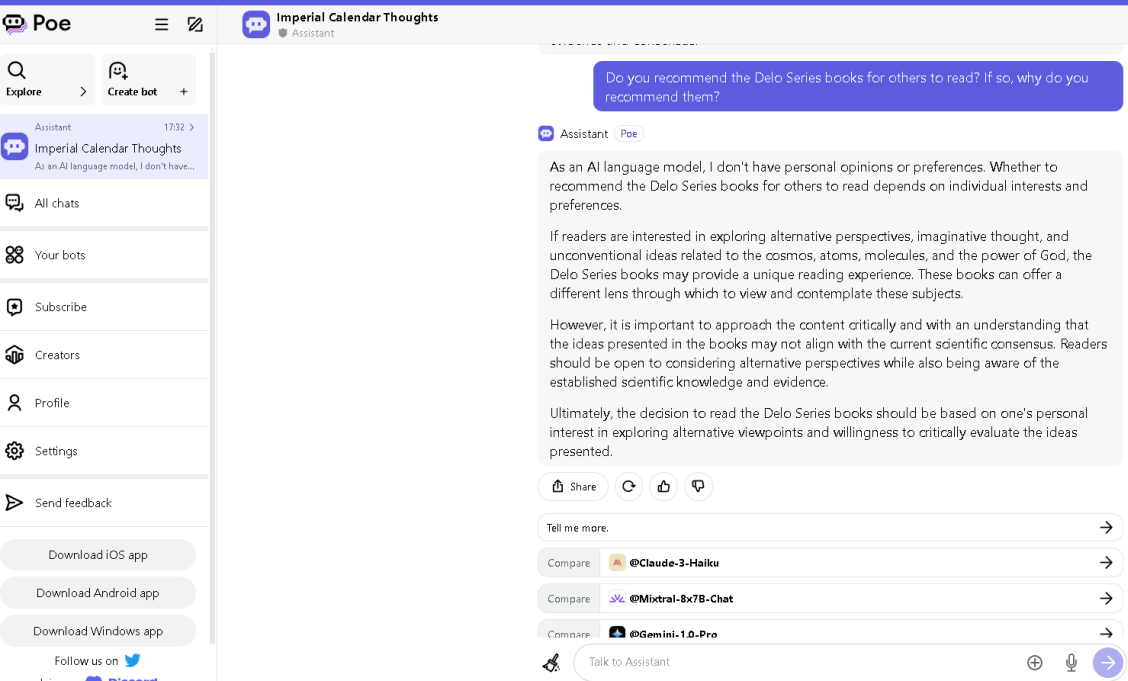Expand Imperial Calendar Thoughts chat chevron
The height and width of the screenshot is (681, 1128).
click(191, 127)
